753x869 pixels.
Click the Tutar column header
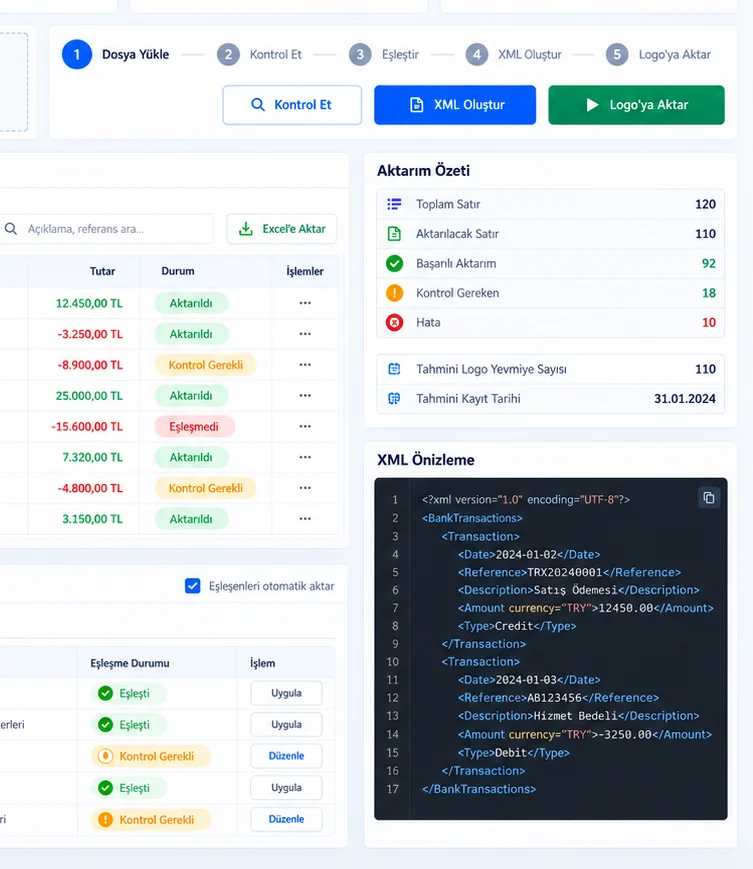(103, 271)
